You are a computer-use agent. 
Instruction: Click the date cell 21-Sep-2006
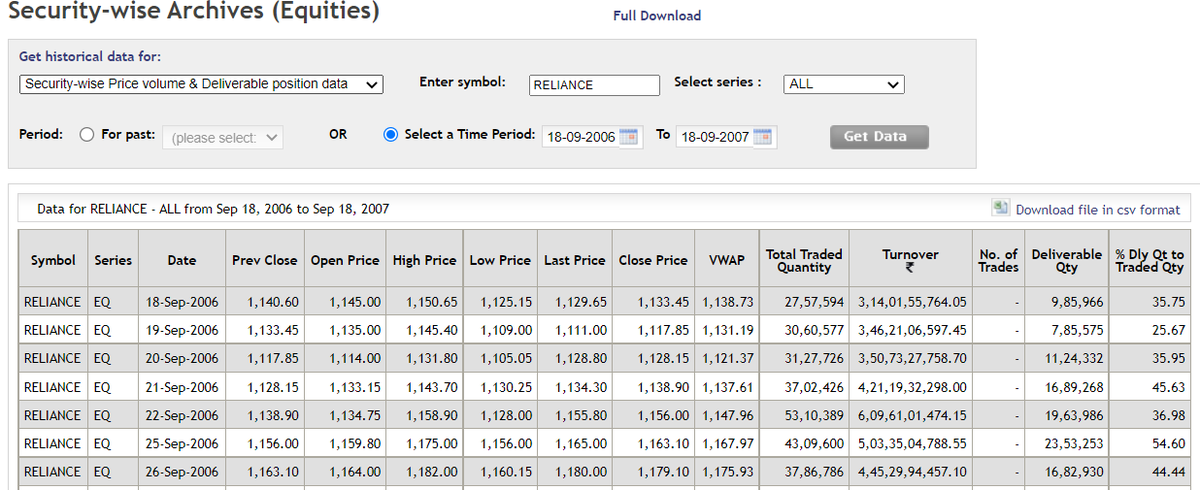click(182, 387)
